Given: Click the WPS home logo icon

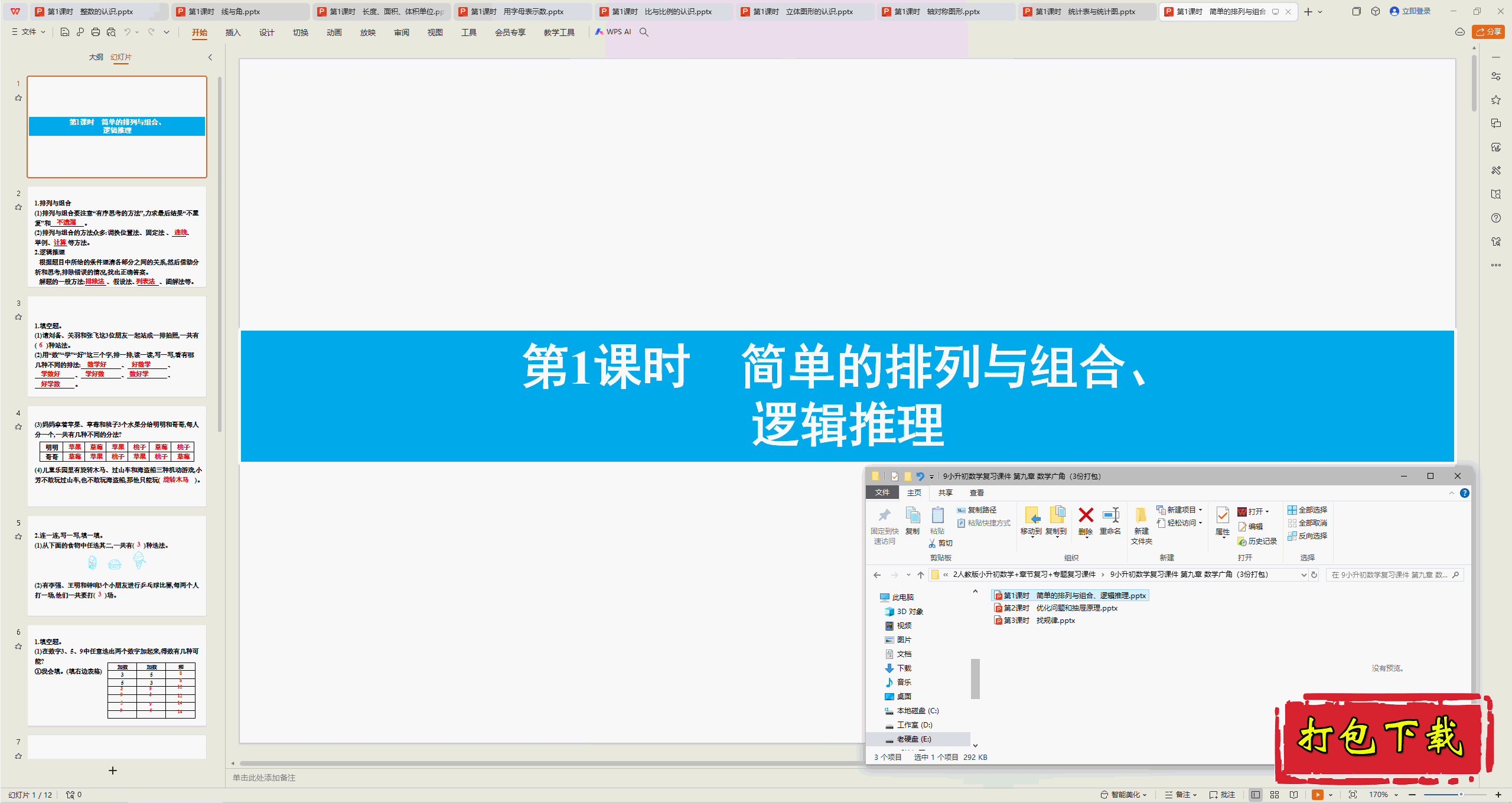Looking at the screenshot, I should tap(15, 11).
